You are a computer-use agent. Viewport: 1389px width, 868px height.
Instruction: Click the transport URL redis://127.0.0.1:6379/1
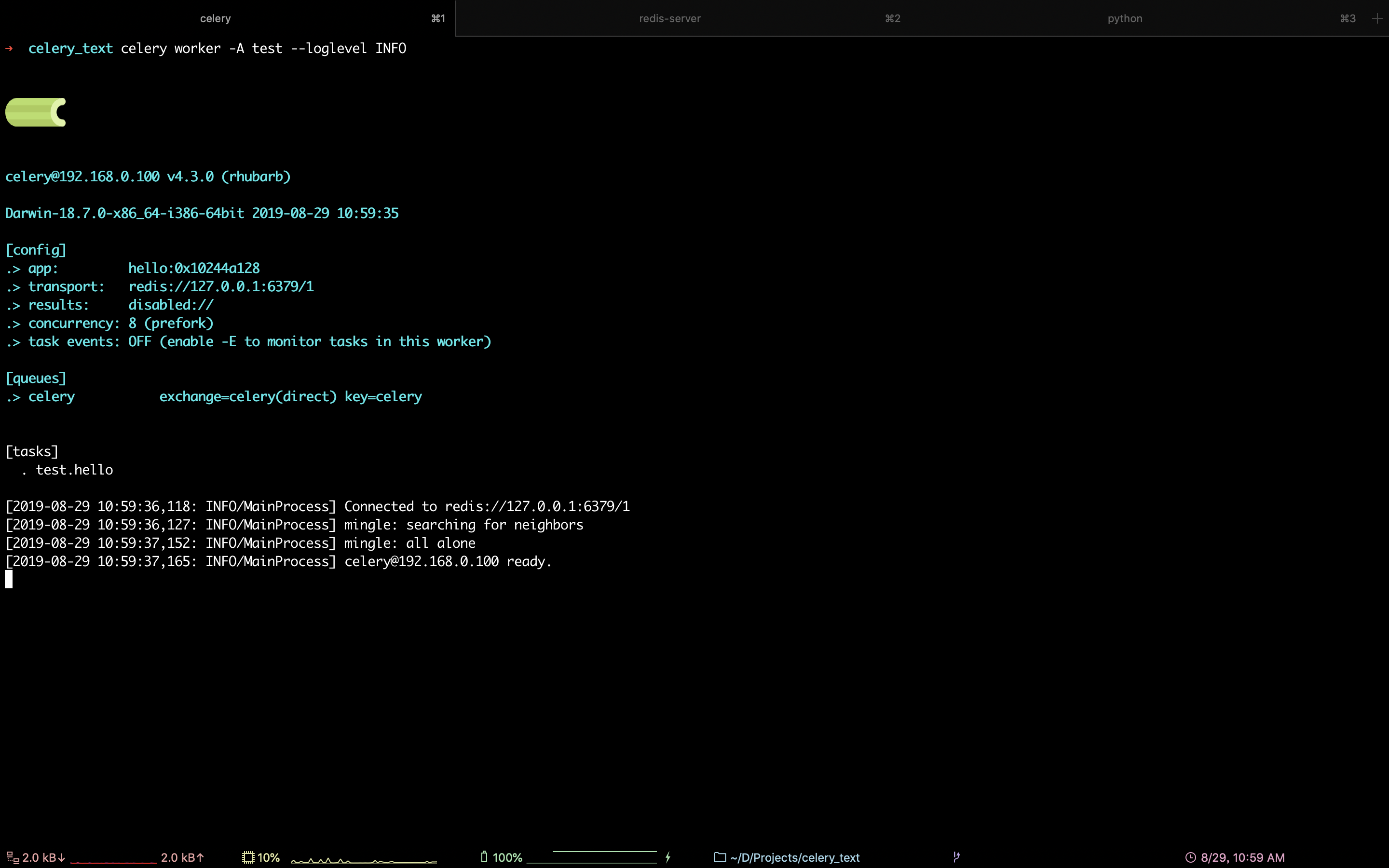click(x=221, y=286)
